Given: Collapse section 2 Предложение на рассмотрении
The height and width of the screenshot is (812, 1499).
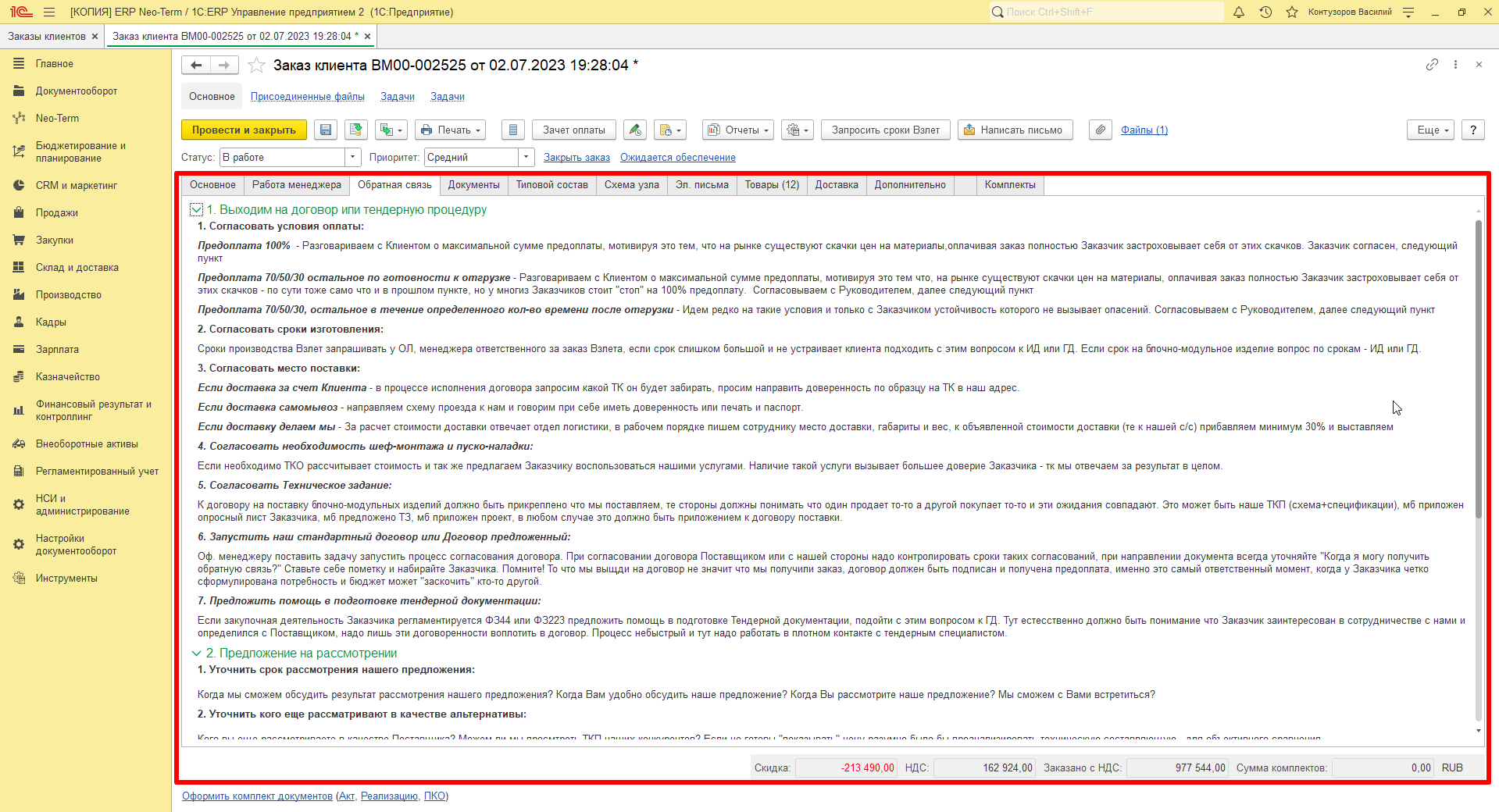Looking at the screenshot, I should pos(196,654).
